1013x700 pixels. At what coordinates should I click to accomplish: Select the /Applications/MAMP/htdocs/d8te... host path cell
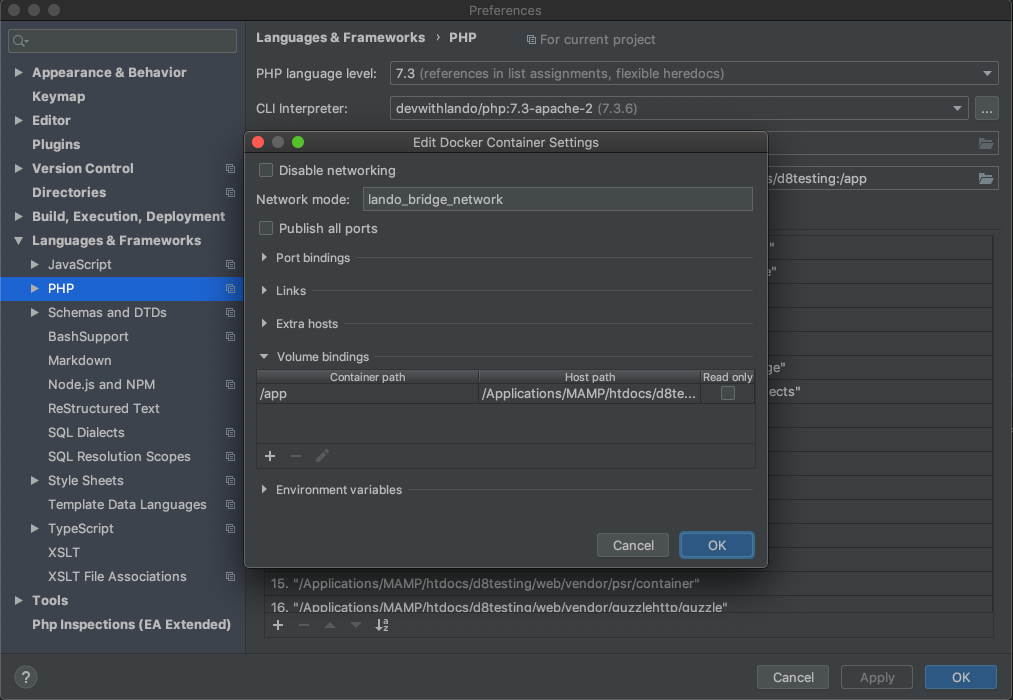coord(589,394)
